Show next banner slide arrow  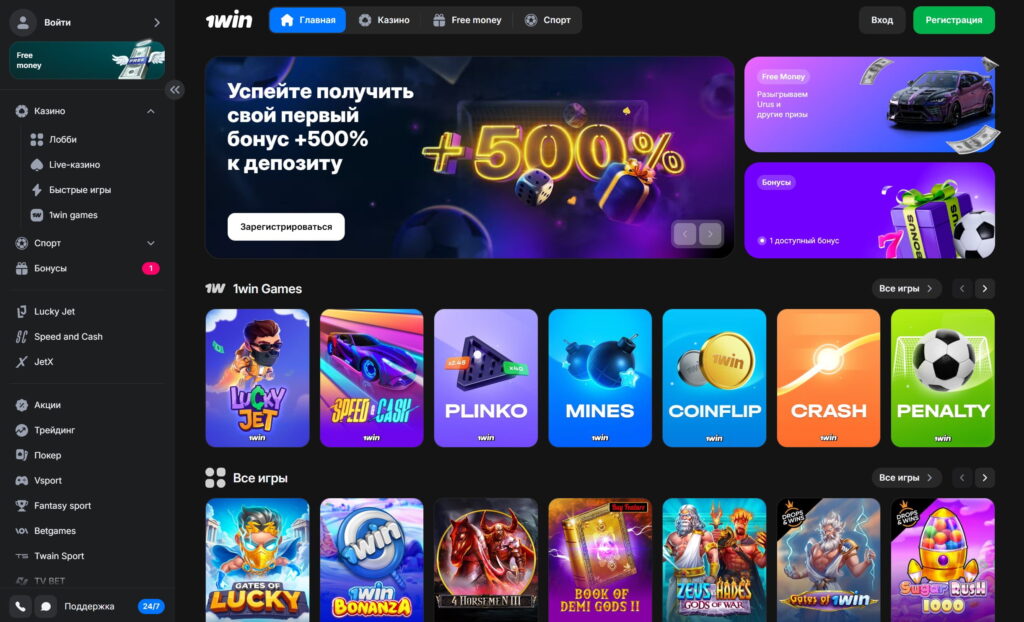(x=711, y=233)
